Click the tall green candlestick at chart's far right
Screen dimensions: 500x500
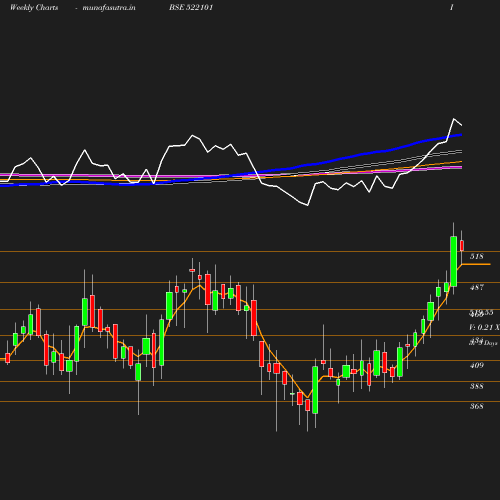454,261
